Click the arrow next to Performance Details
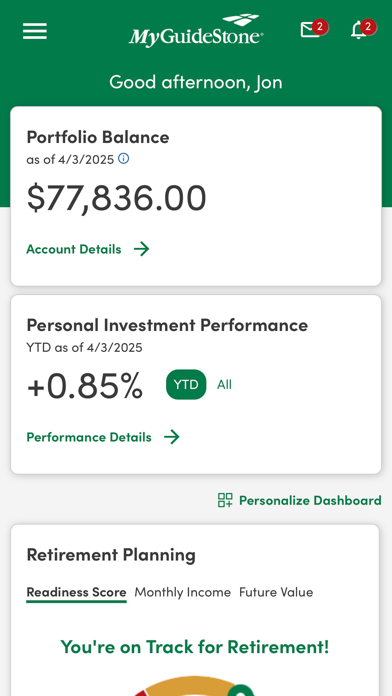Screen dimensions: 392x696 point(172,437)
